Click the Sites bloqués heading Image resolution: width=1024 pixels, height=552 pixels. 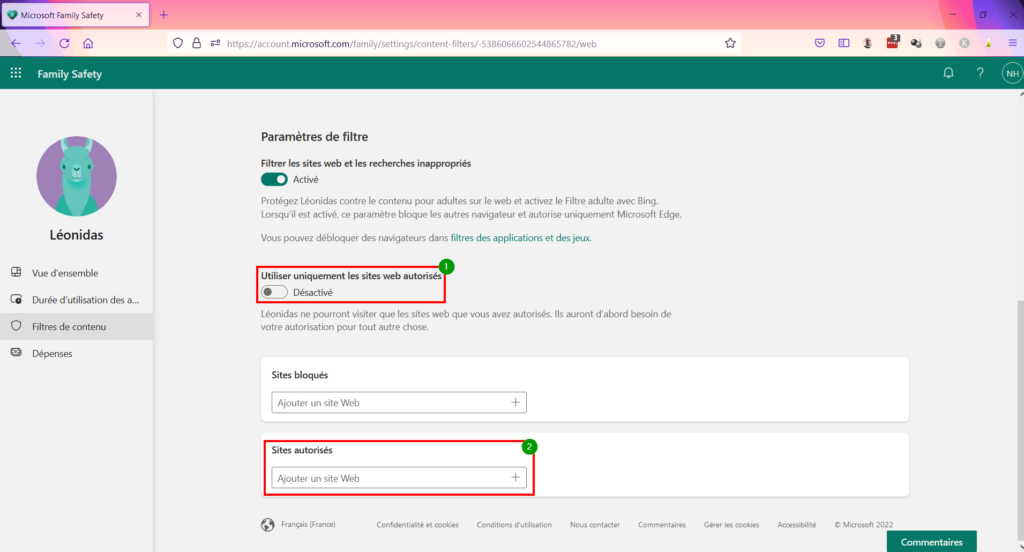300,375
